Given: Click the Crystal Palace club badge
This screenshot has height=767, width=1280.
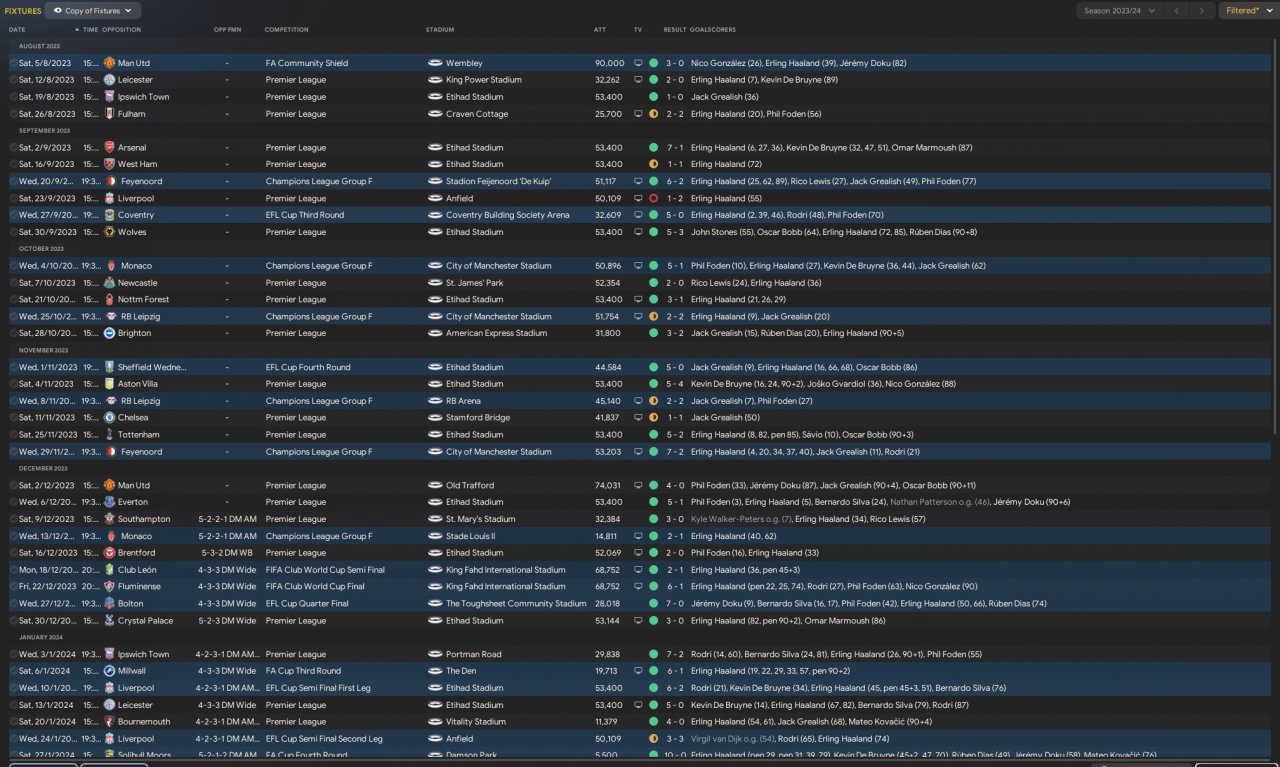Looking at the screenshot, I should pos(109,621).
